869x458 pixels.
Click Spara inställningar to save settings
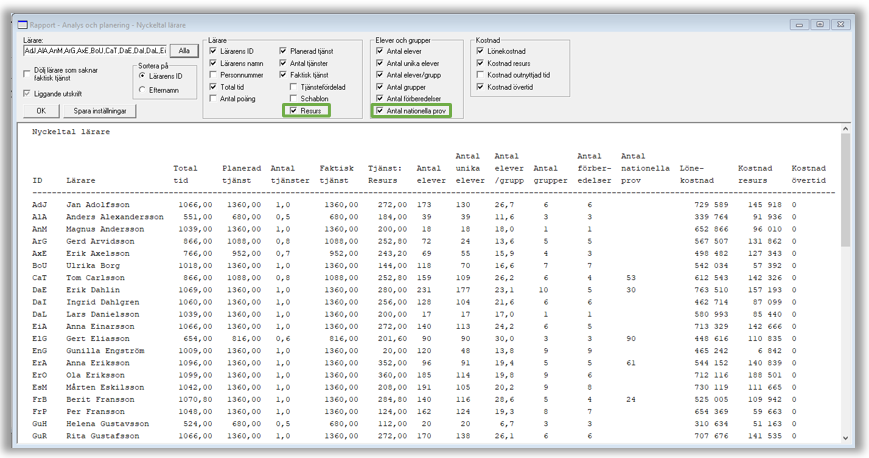[100, 110]
